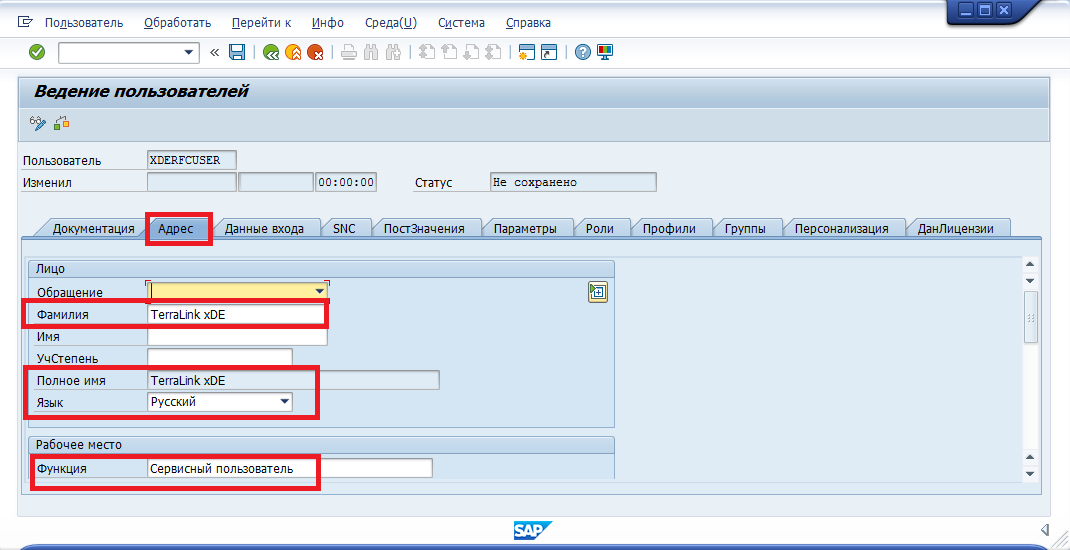
Task: Click the green Back arrow icon
Action: 271,52
